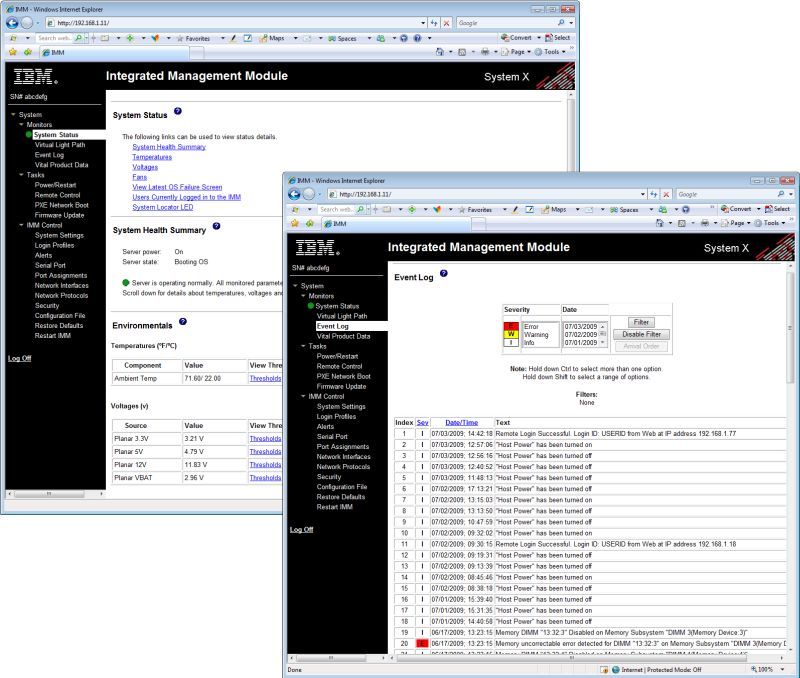Click the yellow W severity swatch
Viewport: 800px width, 678px height.
click(510, 332)
